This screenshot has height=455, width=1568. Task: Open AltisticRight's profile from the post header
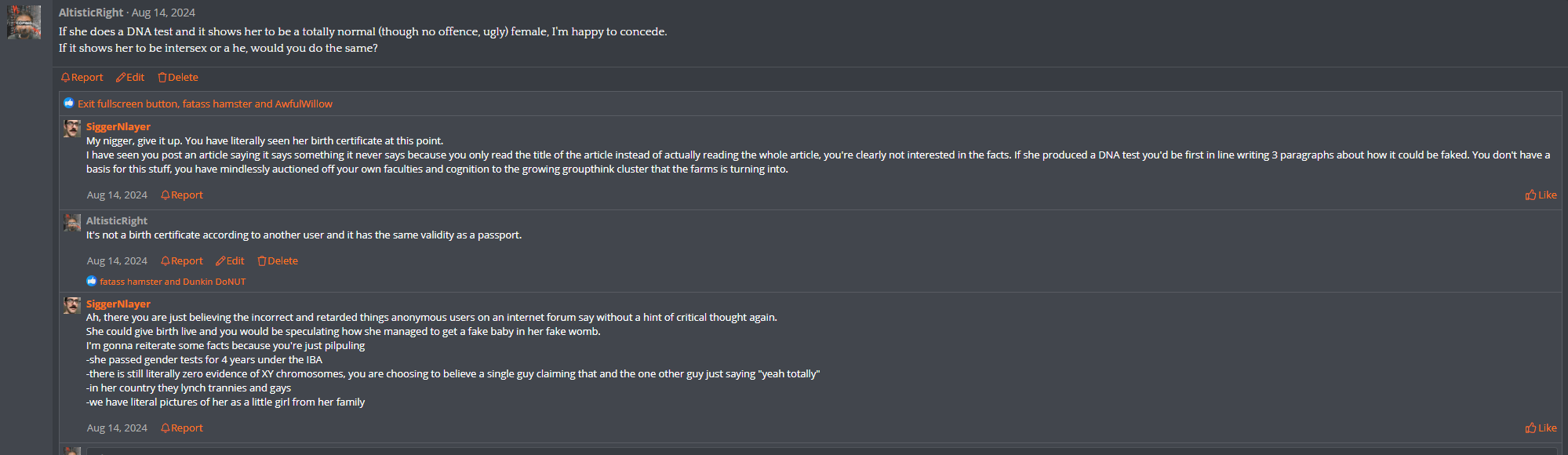[x=91, y=13]
